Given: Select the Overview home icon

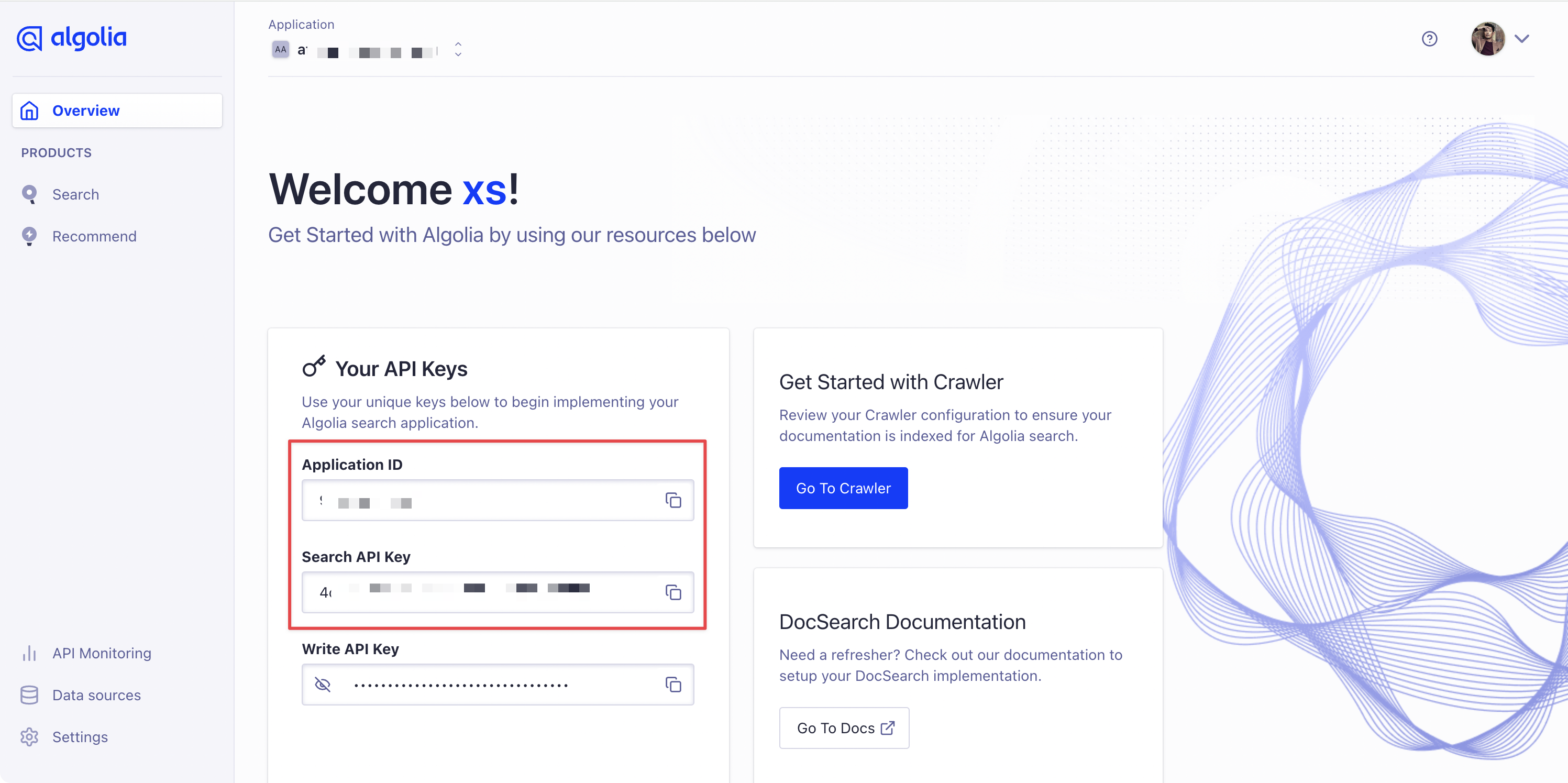Looking at the screenshot, I should tap(29, 110).
